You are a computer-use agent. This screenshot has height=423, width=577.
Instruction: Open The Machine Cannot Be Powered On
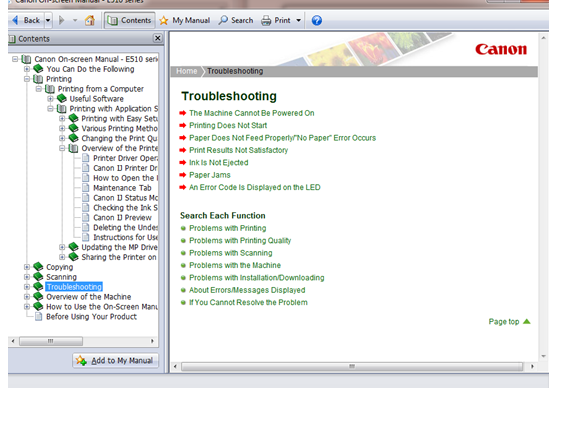click(x=252, y=113)
